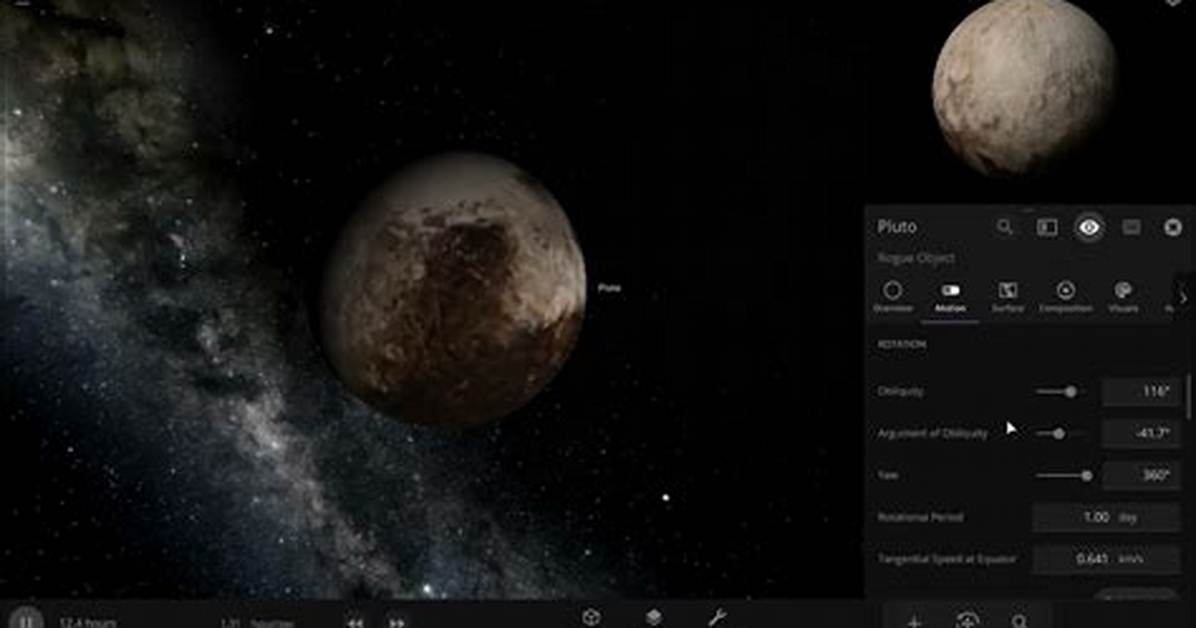Switch to the Overview tab
The height and width of the screenshot is (628, 1196).
892,296
